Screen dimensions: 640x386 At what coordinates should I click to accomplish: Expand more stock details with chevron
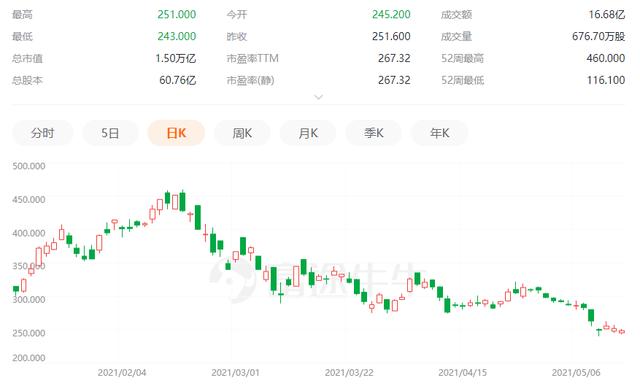coord(319,97)
